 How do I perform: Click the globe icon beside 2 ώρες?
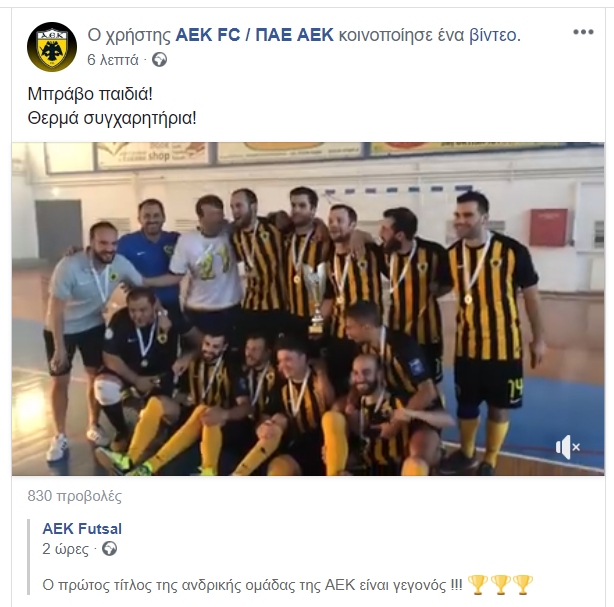[x=109, y=549]
